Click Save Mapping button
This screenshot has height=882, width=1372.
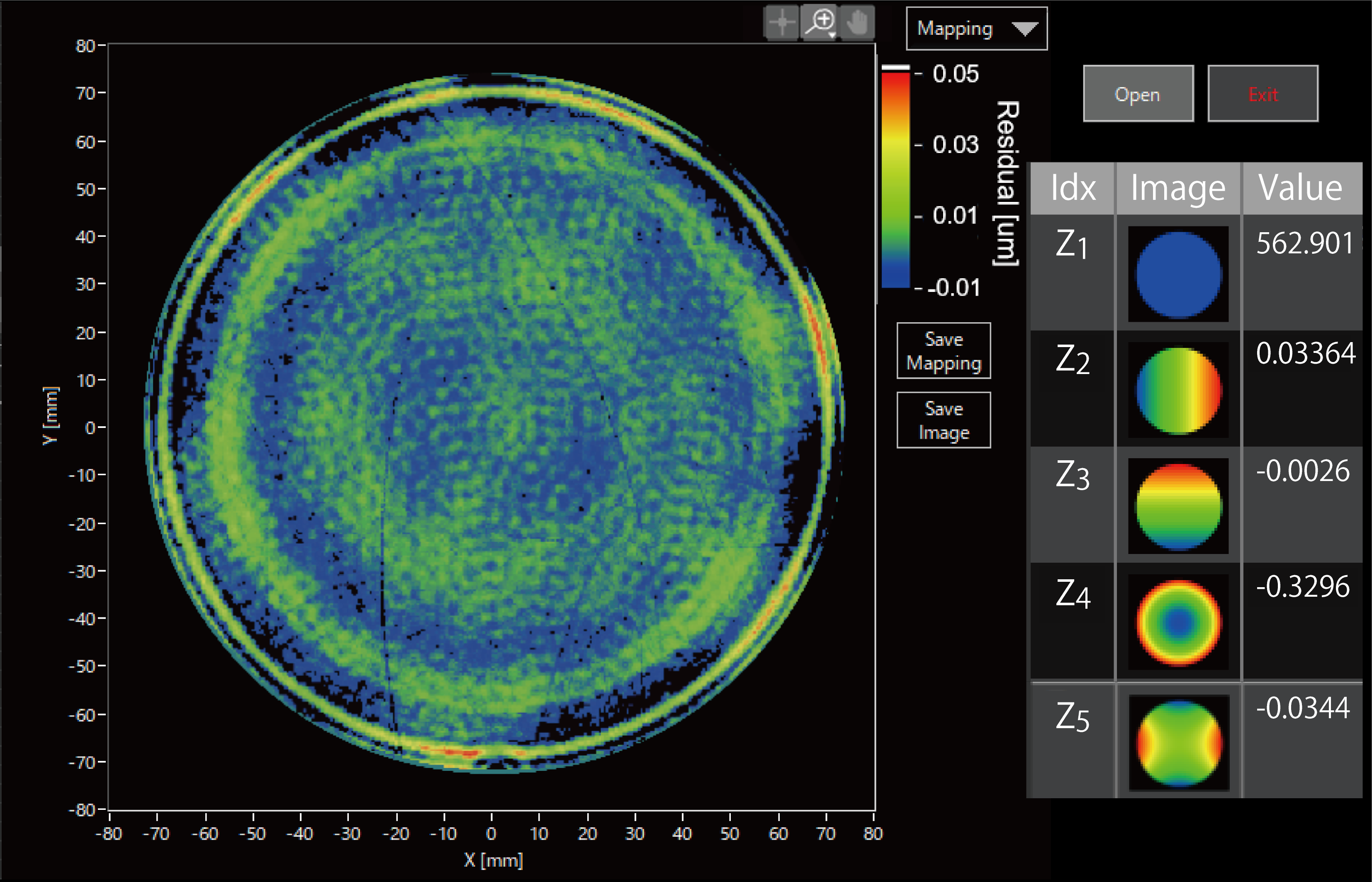pos(944,351)
